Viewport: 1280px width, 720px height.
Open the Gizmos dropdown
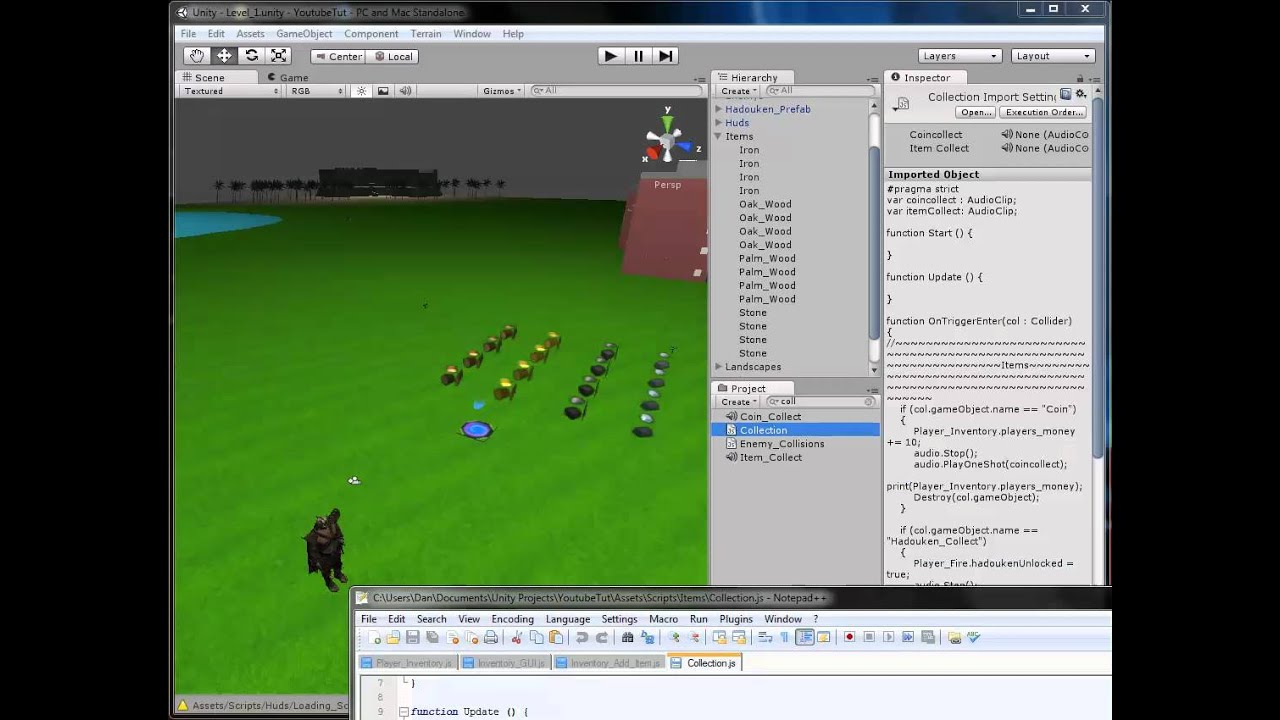502,91
